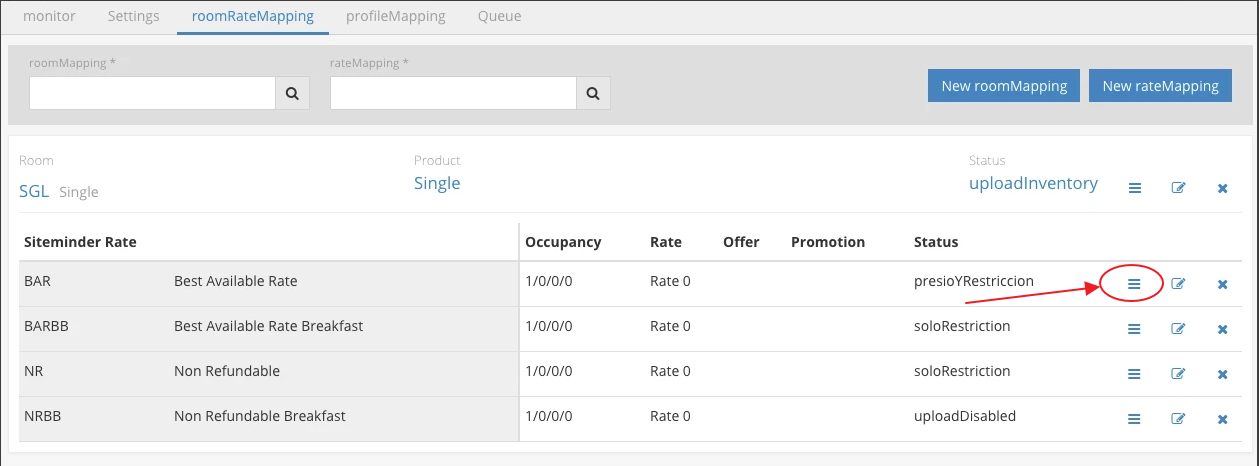Edit the BARBB rate mapping
Image resolution: width=1259 pixels, height=466 pixels.
coord(1178,329)
